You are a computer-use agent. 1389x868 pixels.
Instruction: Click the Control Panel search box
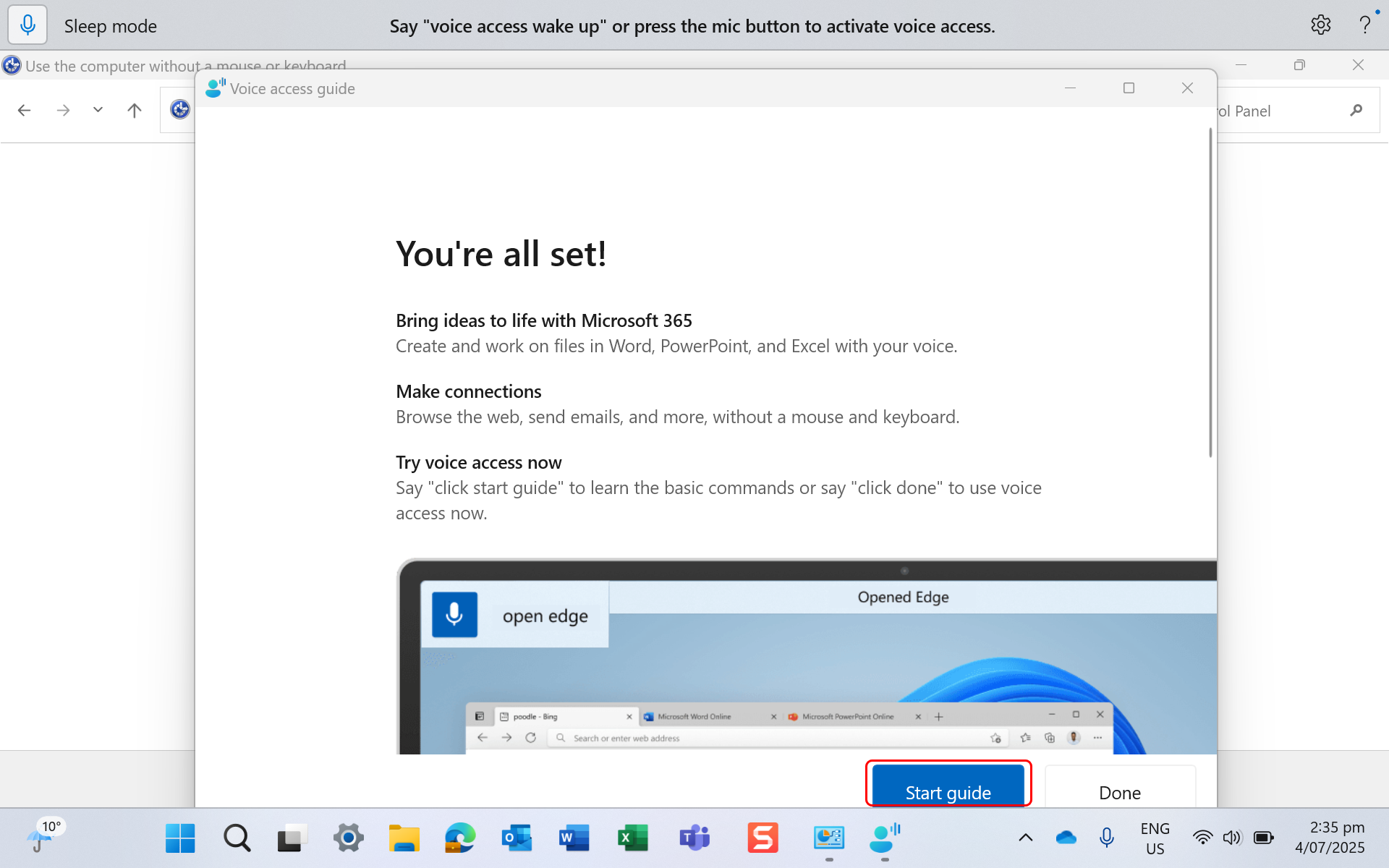point(1298,111)
